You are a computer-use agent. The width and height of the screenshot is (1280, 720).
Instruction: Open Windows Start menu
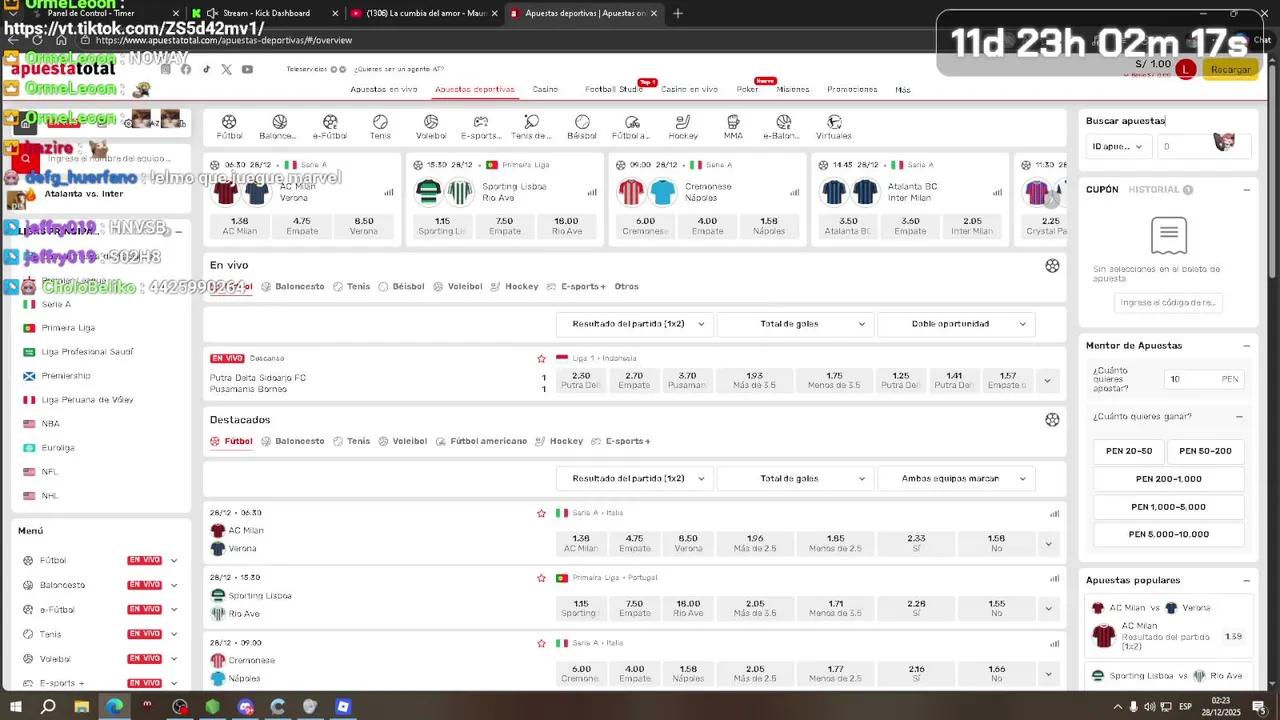pyautogui.click(x=17, y=706)
